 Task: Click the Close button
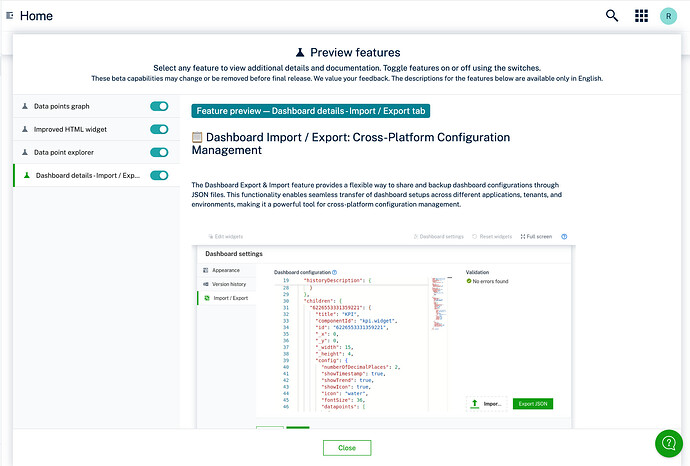coord(347,448)
